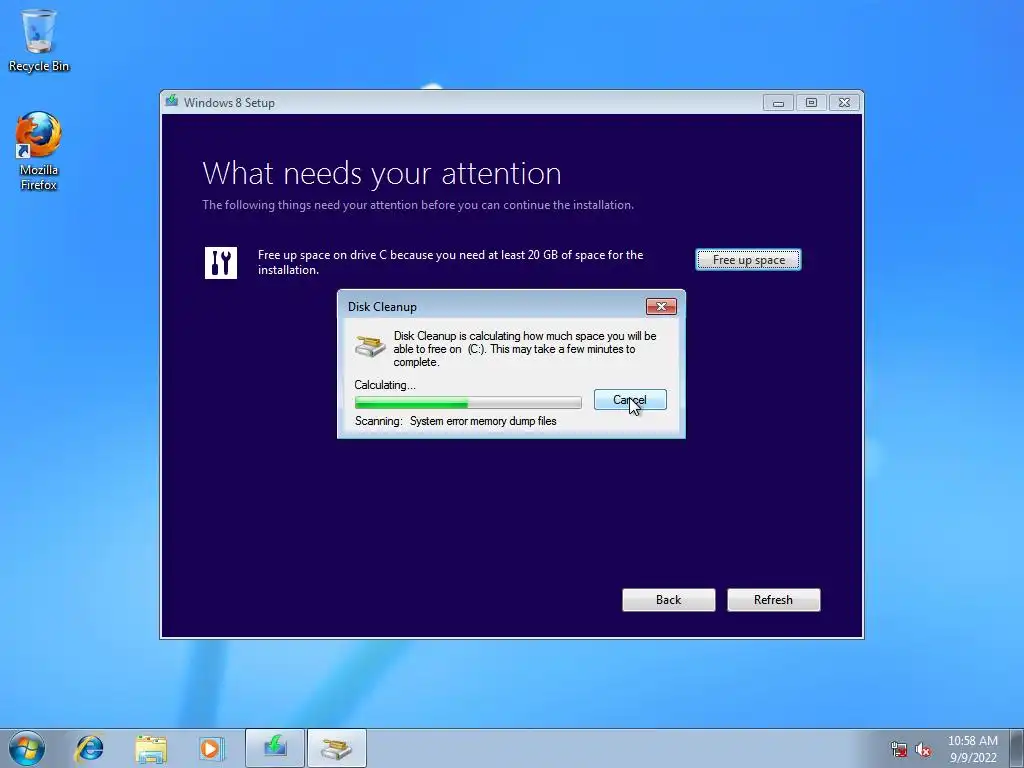Open the Windows Start menu orb

(x=27, y=748)
